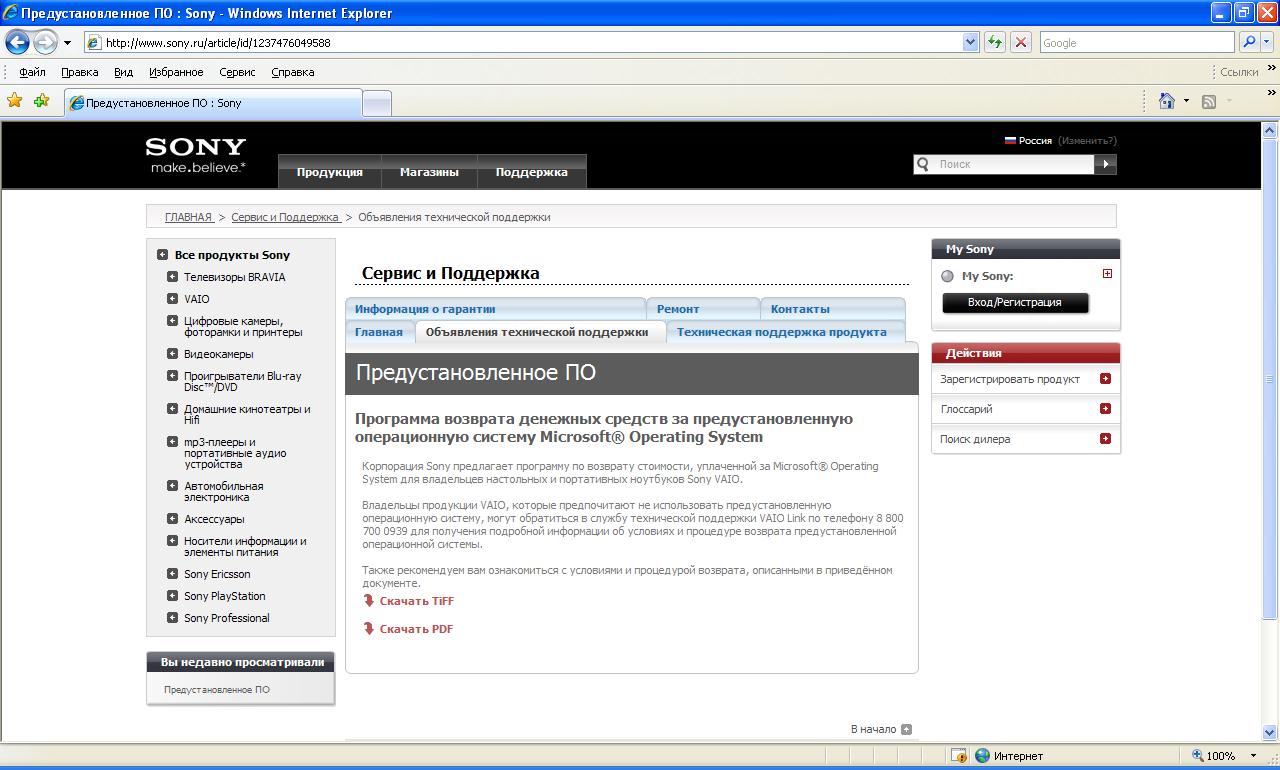The width and height of the screenshot is (1280, 770).
Task: Click the browser Back arrow button
Action: click(x=17, y=42)
